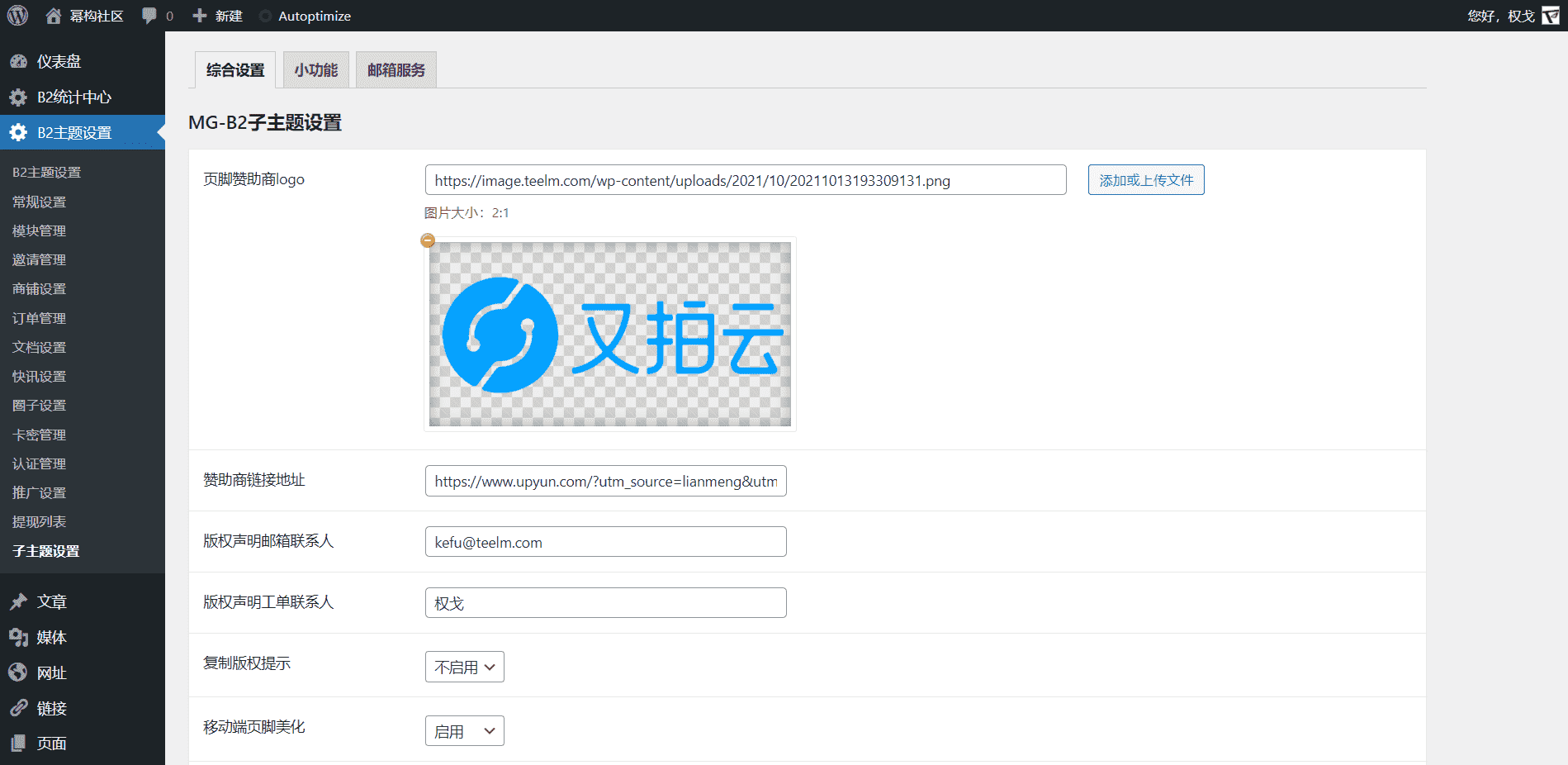Switch to the 邮箱服务 tab
The width and height of the screenshot is (1568, 765).
click(396, 70)
